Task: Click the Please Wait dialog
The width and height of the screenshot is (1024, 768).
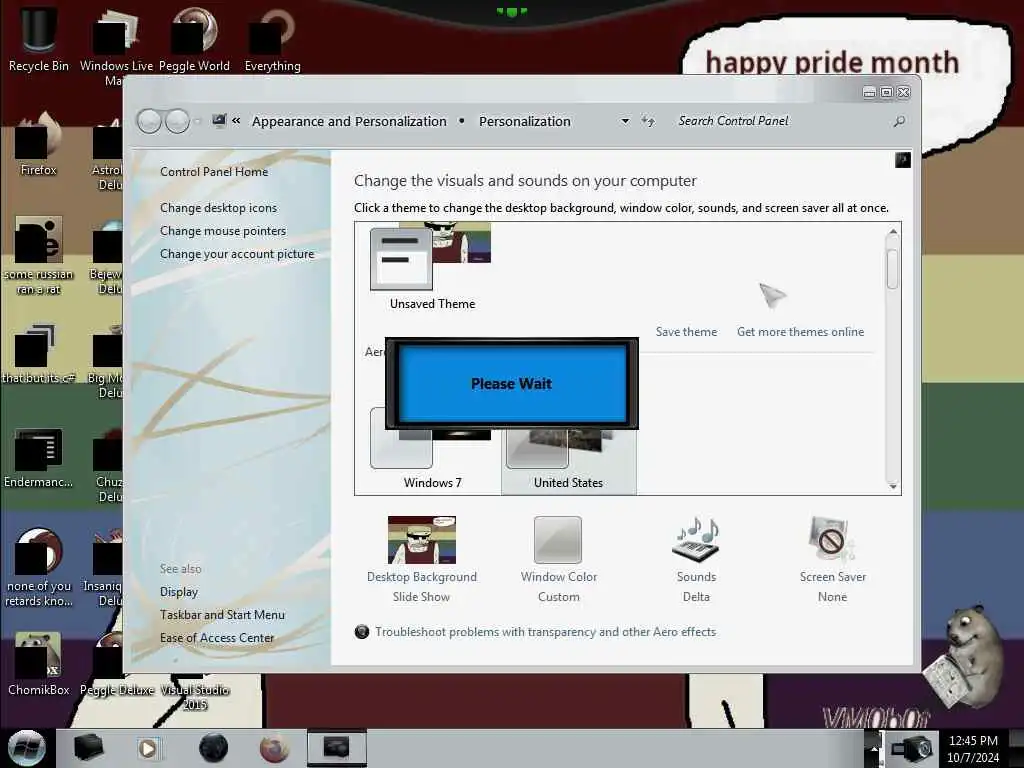Action: pos(511,383)
